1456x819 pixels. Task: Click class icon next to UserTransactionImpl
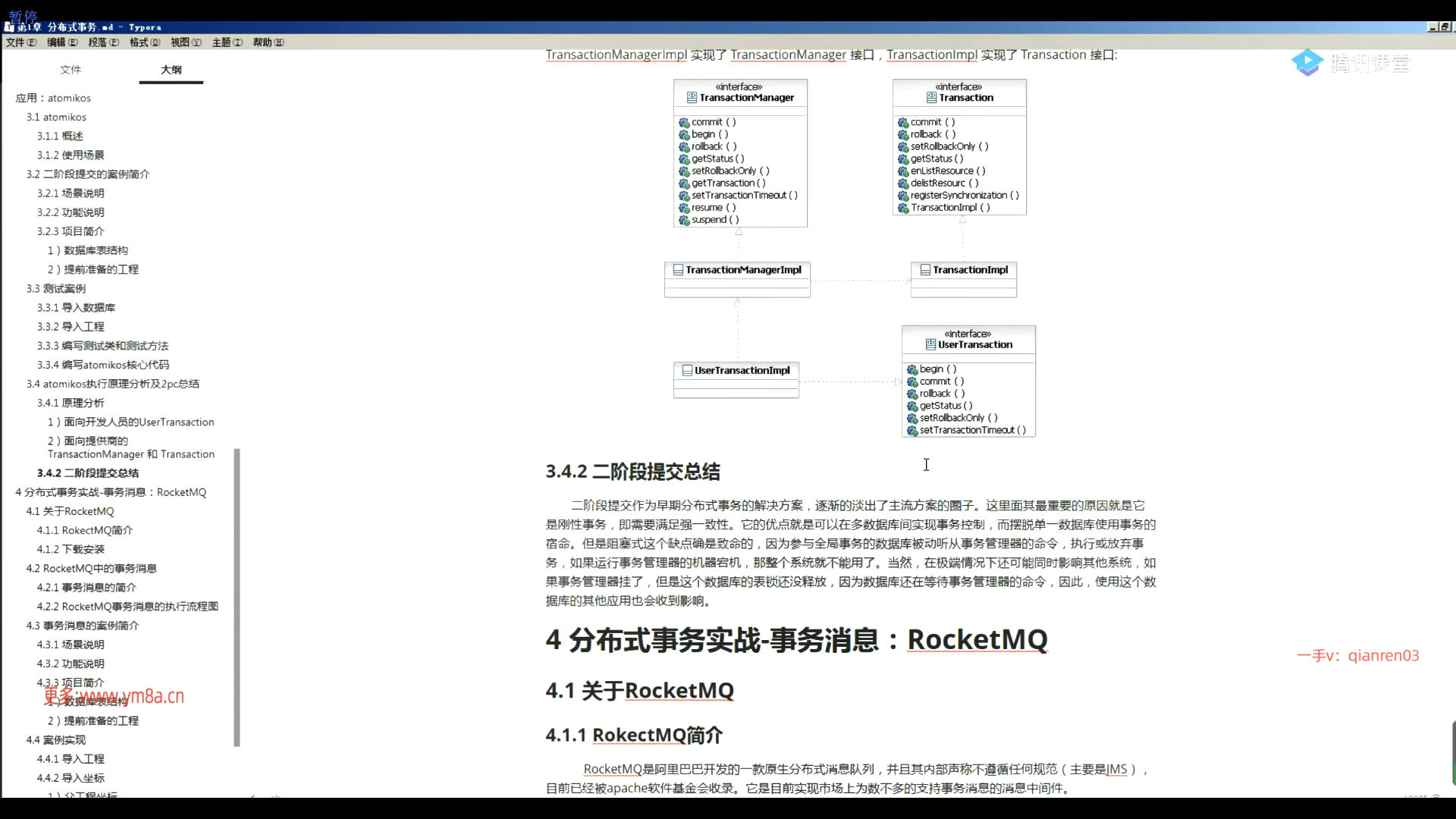point(687,371)
